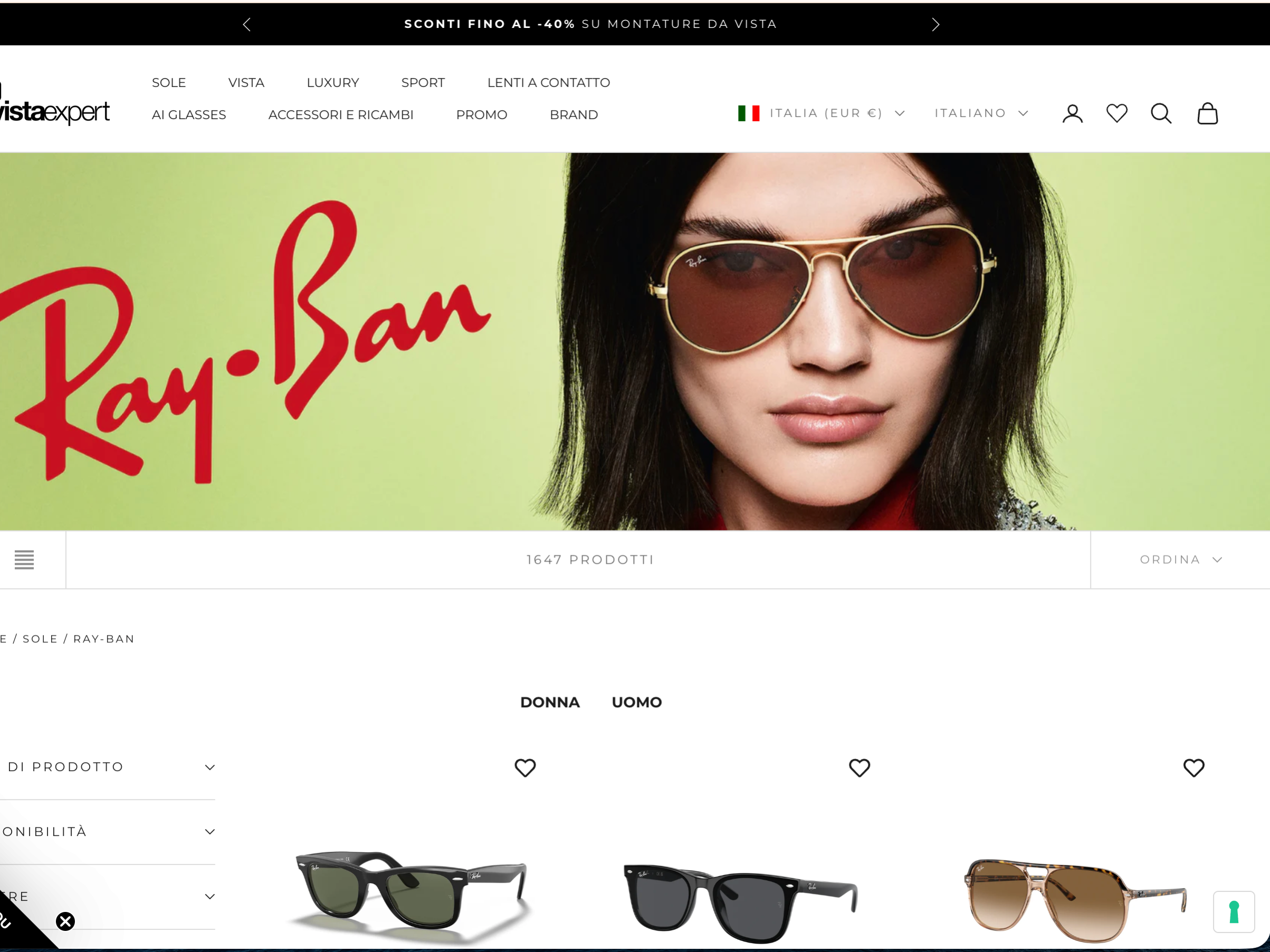Open Accessori e Ricambi menu
The image size is (1270, 952).
click(x=341, y=115)
